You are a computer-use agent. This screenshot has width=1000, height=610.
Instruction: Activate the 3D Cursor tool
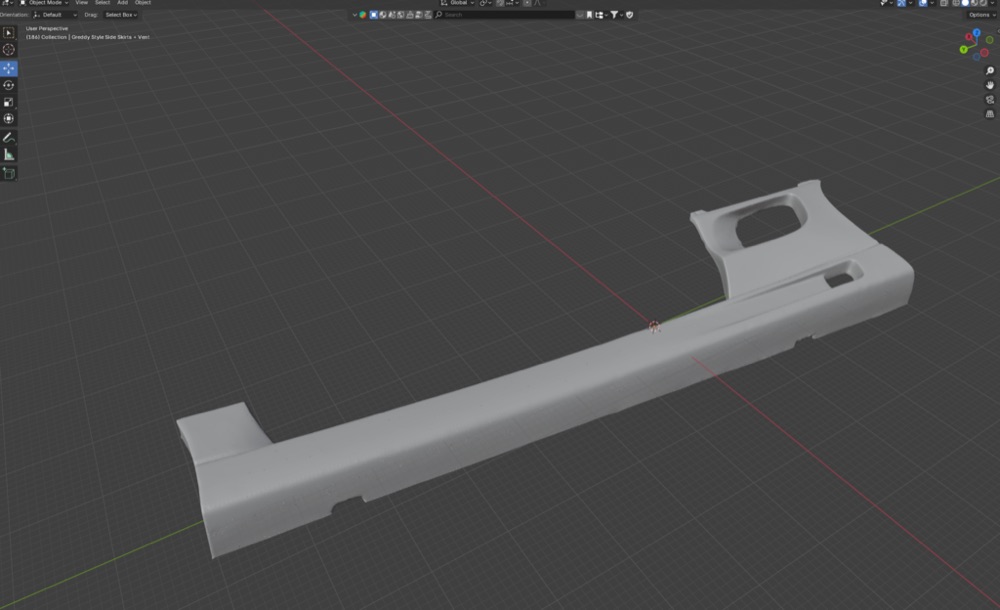pyautogui.click(x=8, y=49)
